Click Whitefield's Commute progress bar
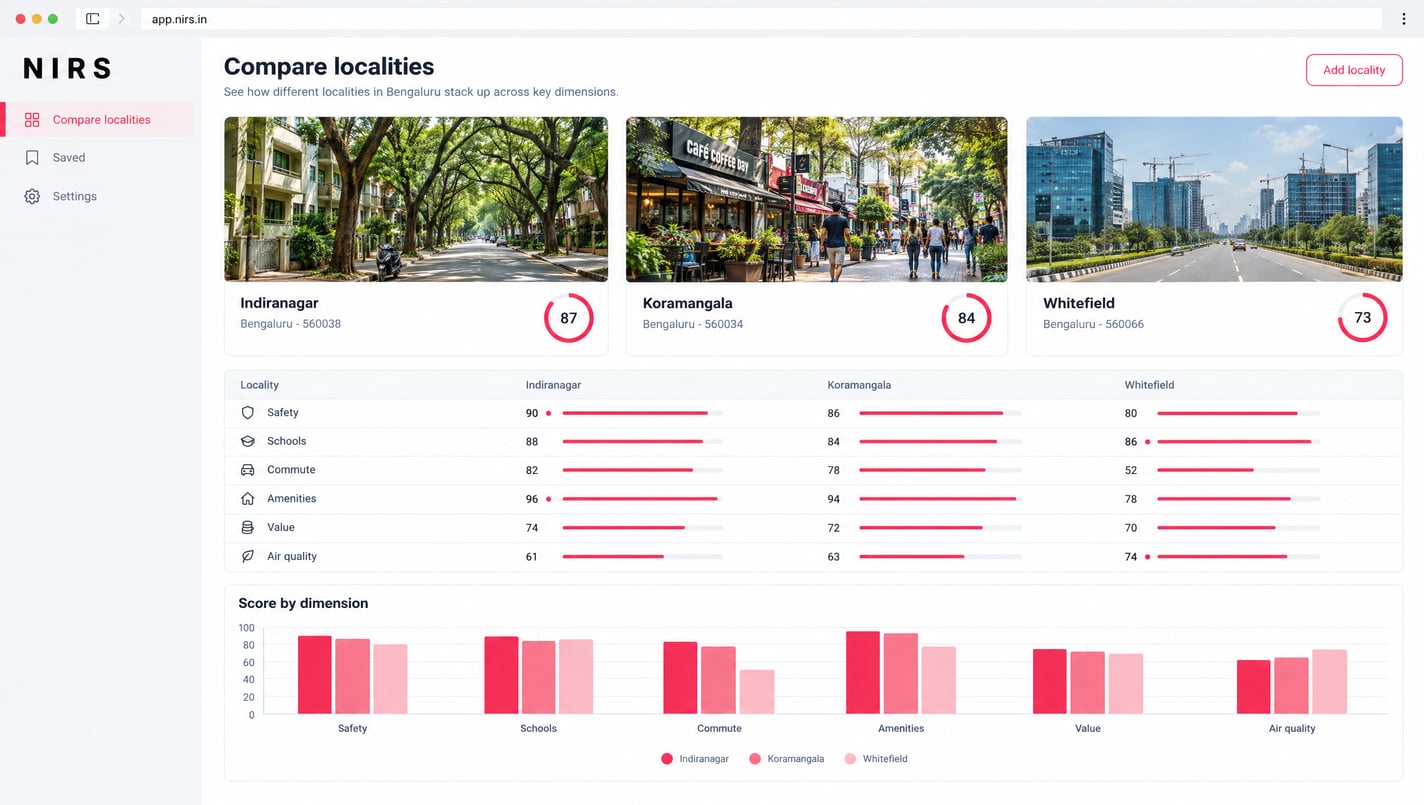 [1238, 470]
